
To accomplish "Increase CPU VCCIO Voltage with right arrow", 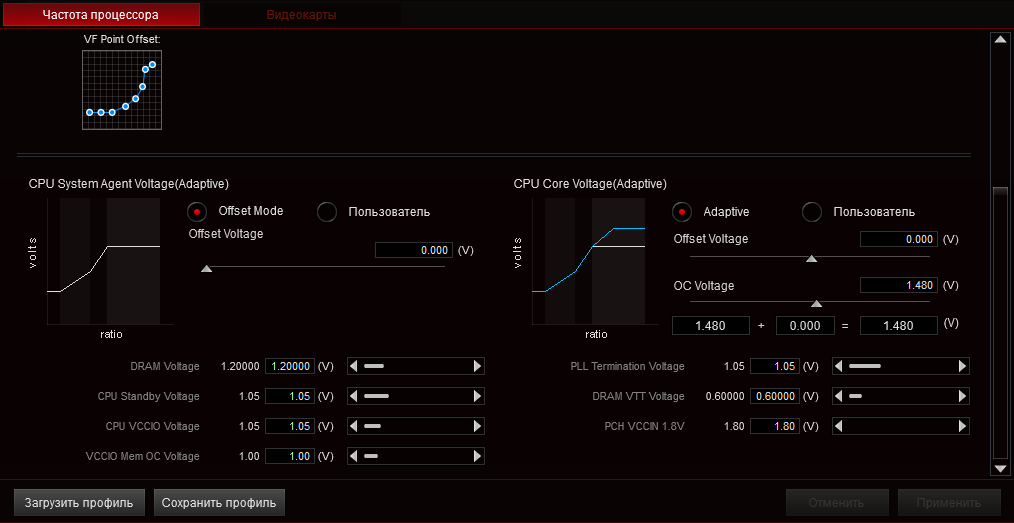I will [x=478, y=426].
